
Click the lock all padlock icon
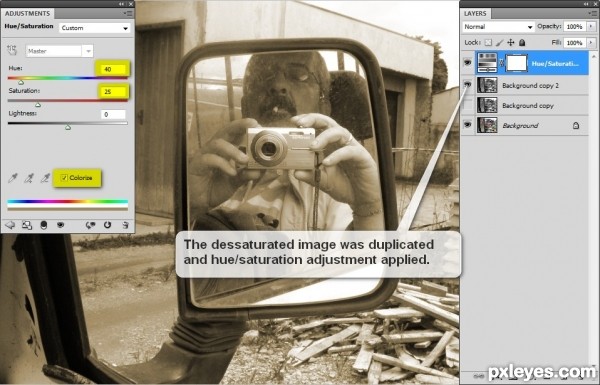click(522, 42)
